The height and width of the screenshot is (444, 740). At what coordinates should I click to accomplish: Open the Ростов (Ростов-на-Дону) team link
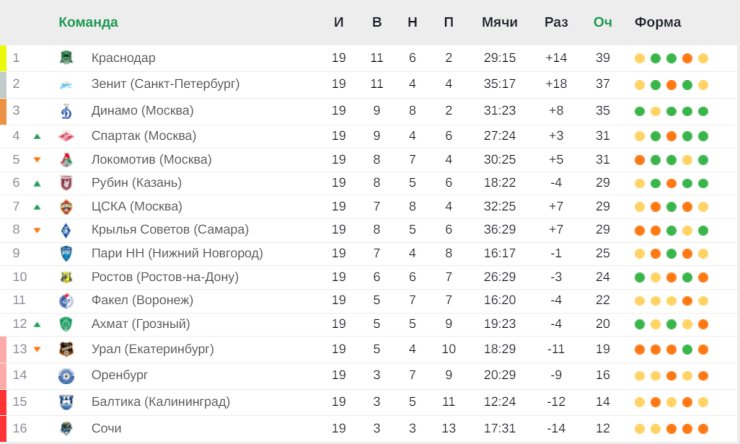click(165, 277)
